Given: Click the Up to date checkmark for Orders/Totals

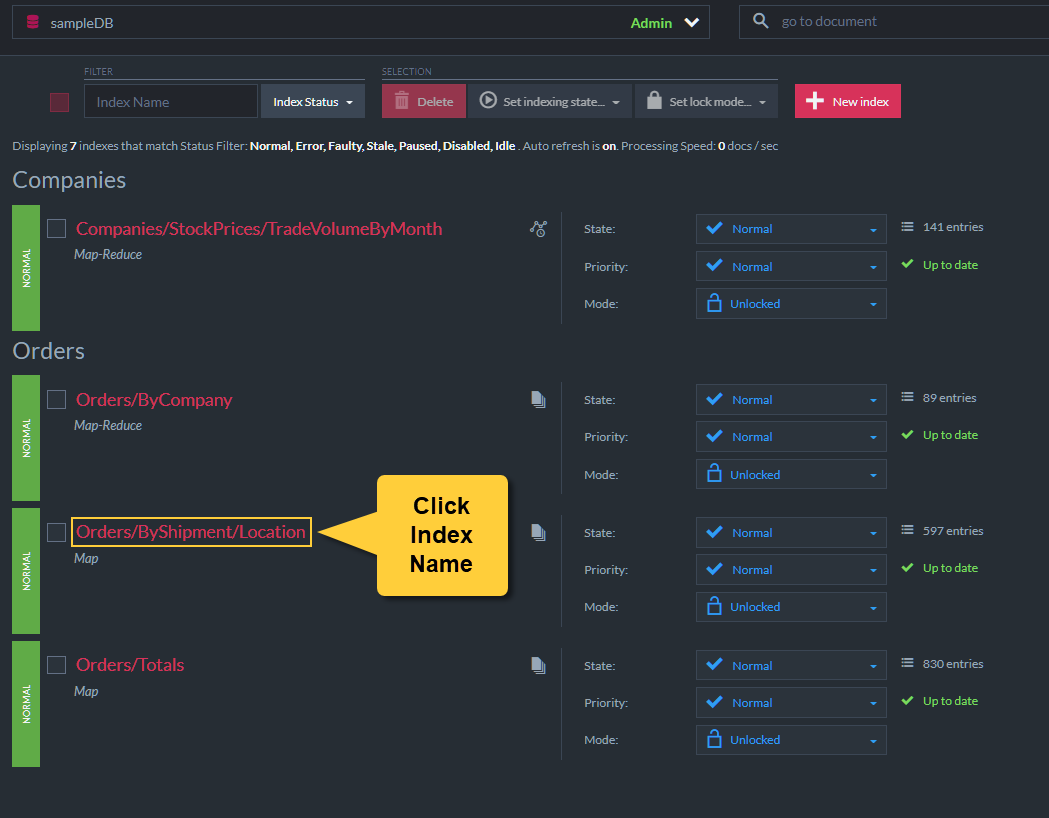Looking at the screenshot, I should click(x=907, y=702).
